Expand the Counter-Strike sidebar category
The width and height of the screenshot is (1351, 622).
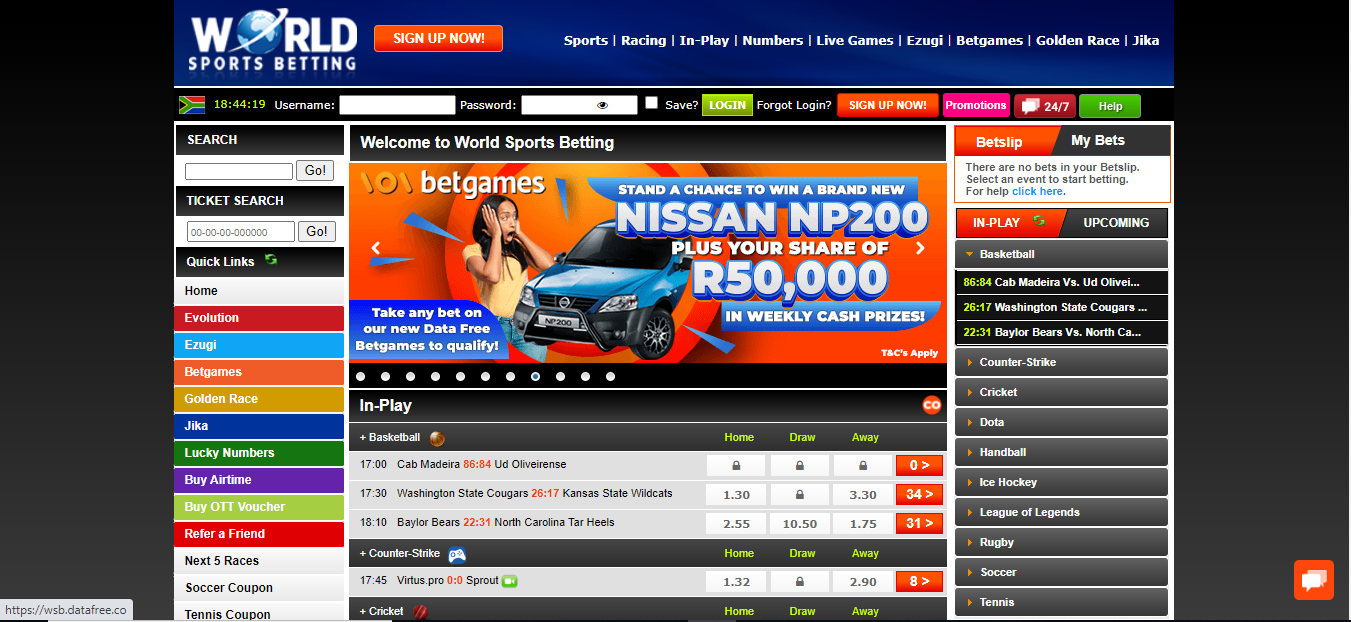(x=1061, y=362)
